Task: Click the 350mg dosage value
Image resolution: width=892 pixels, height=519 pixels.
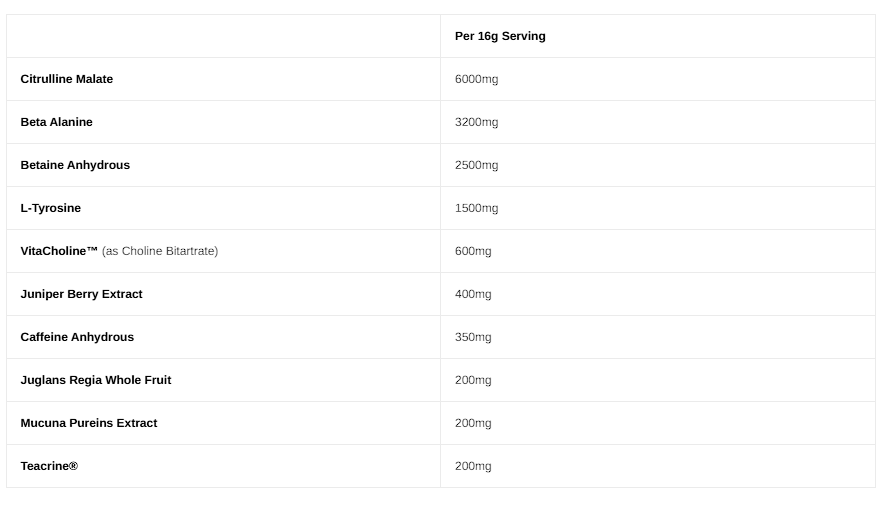Action: tap(473, 337)
